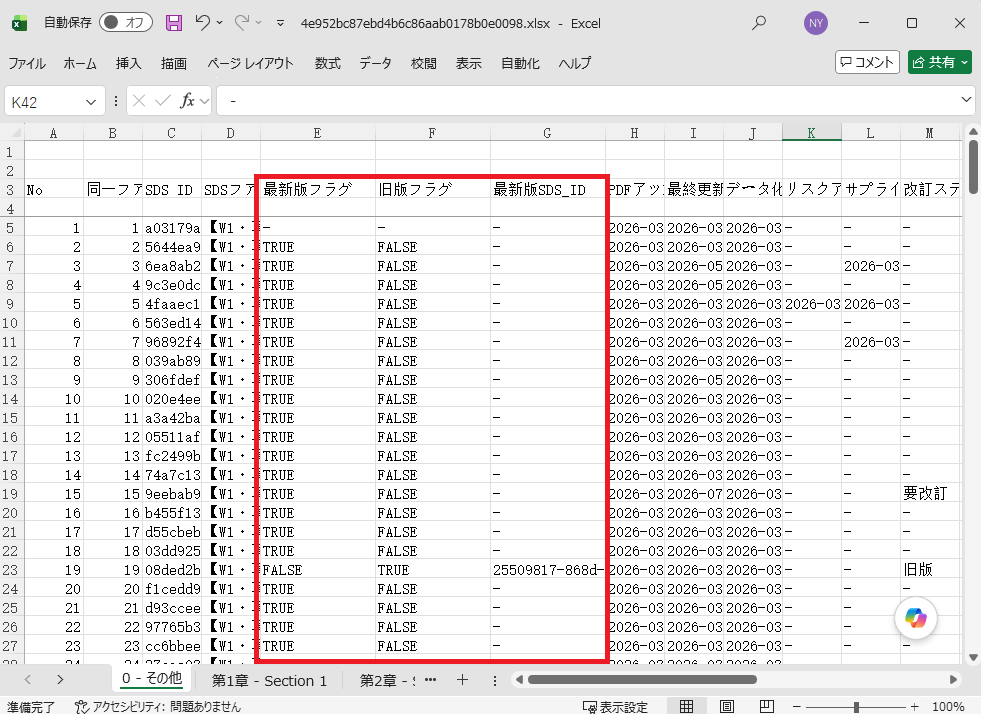Switch to Page Layout view icon
The height and width of the screenshot is (714, 981).
726,706
